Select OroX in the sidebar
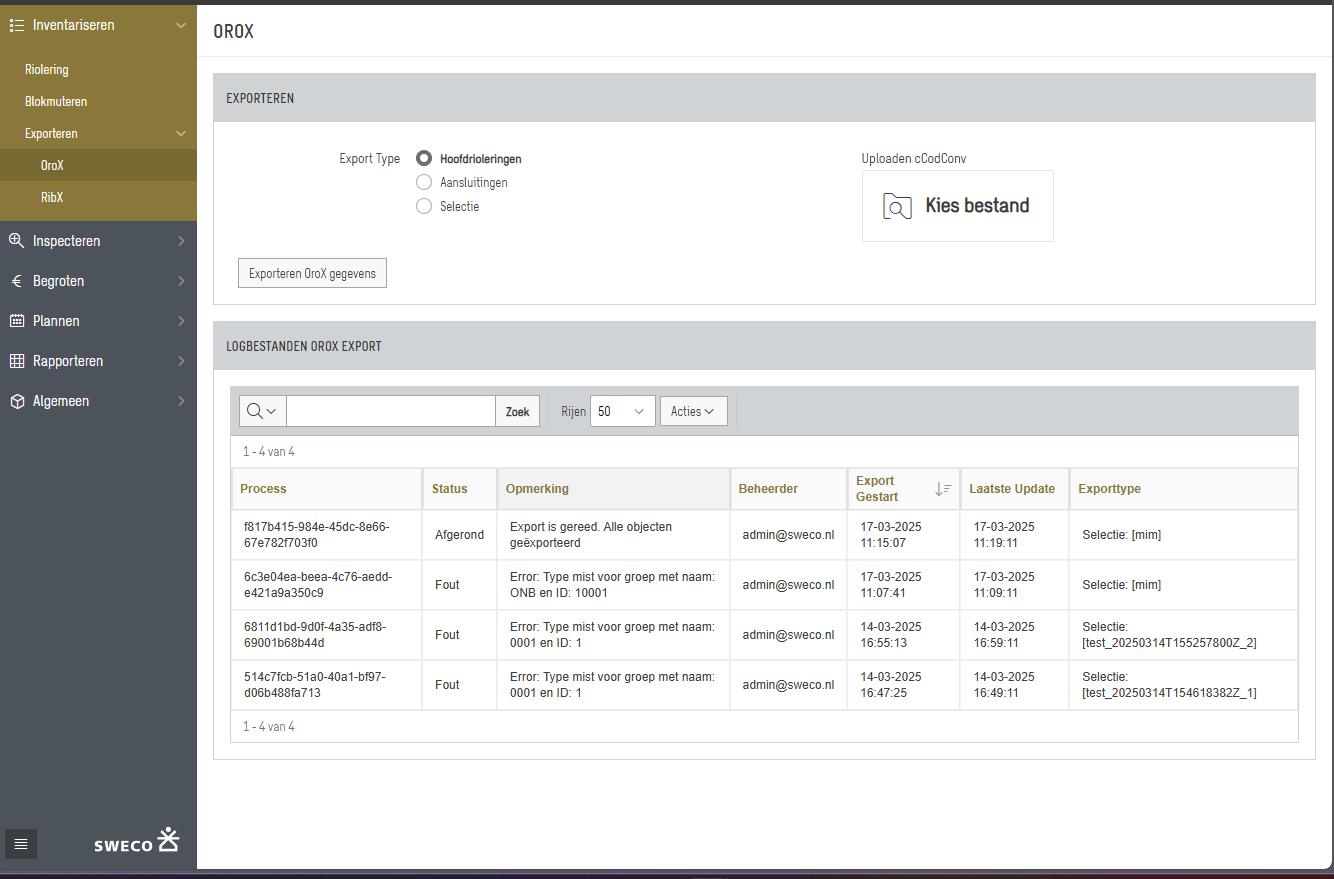1334x879 pixels. 98,165
